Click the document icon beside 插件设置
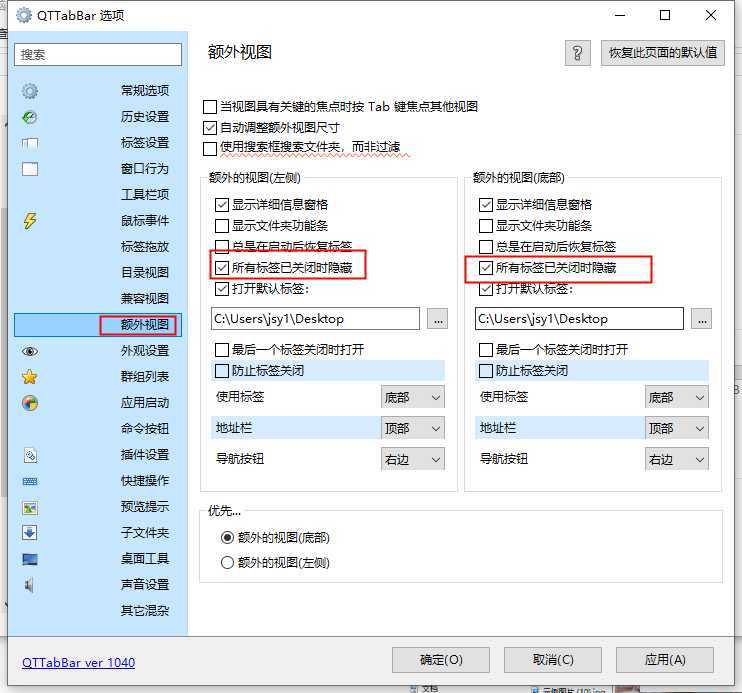This screenshot has height=693, width=742. (30, 455)
